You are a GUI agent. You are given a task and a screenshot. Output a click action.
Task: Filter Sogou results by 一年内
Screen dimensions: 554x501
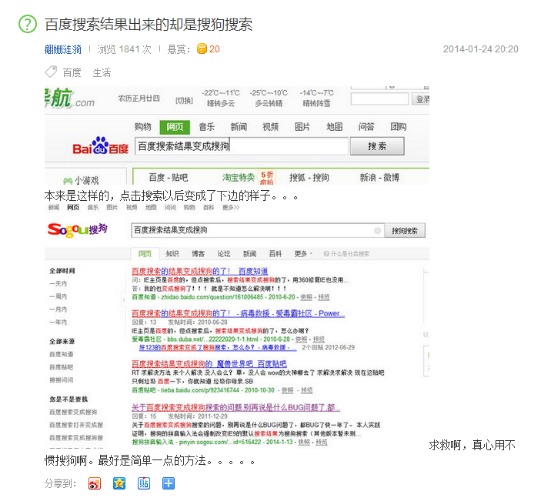58,322
